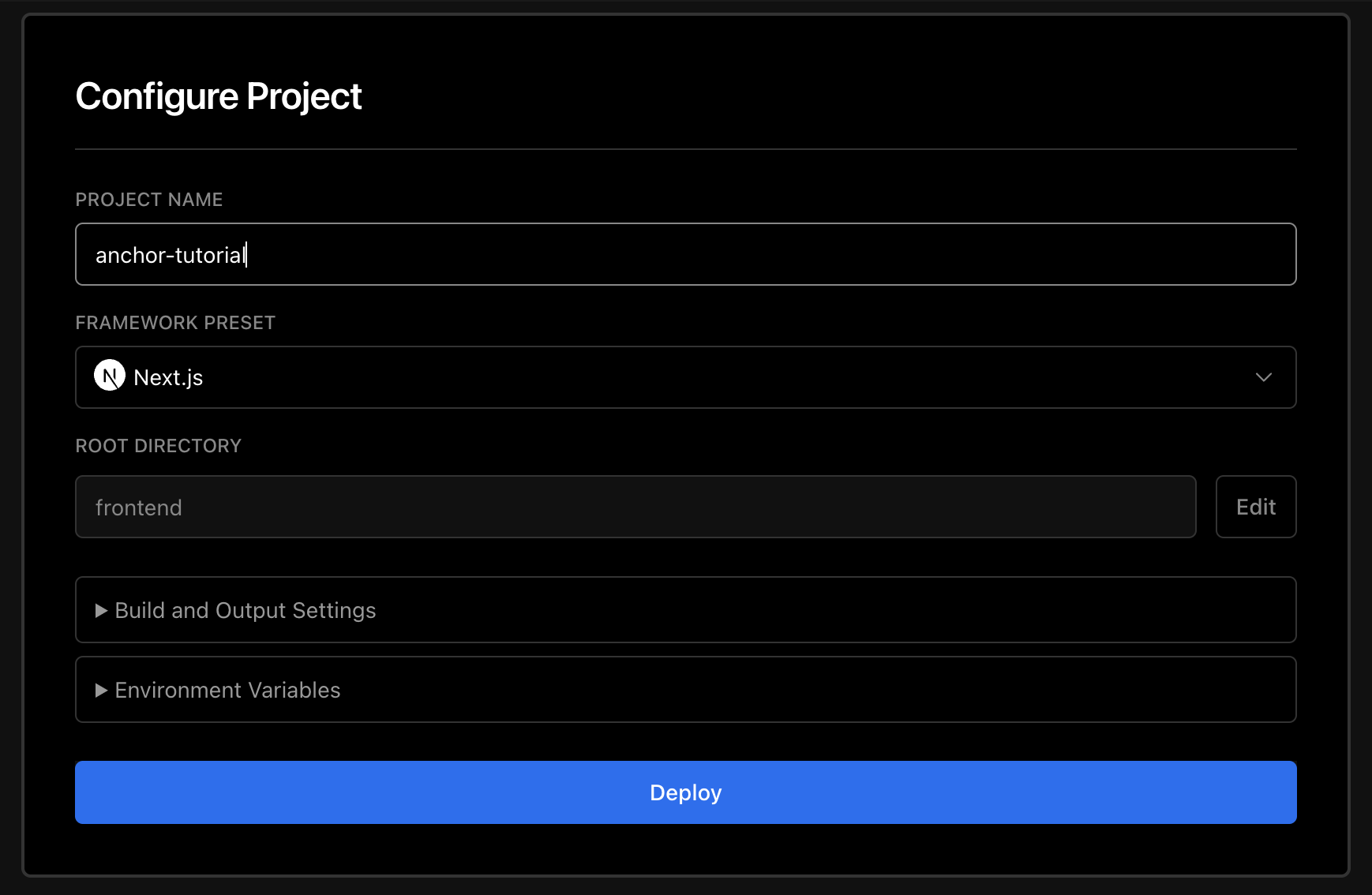Click the FRAMEWORK PRESET label
This screenshot has width=1372, height=895.
[175, 323]
